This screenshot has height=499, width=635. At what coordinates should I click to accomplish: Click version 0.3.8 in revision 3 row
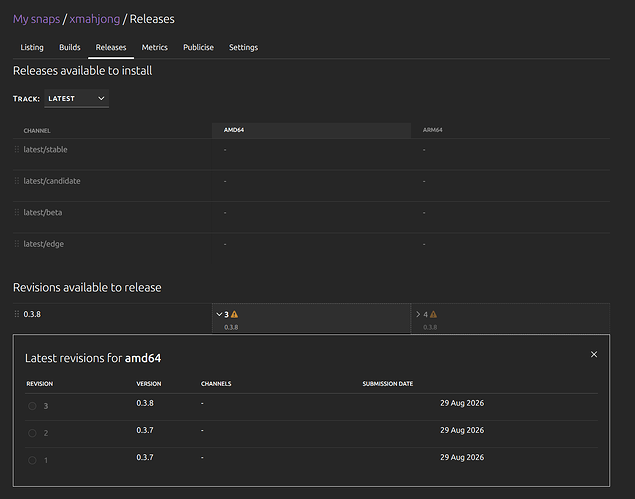[x=145, y=403]
